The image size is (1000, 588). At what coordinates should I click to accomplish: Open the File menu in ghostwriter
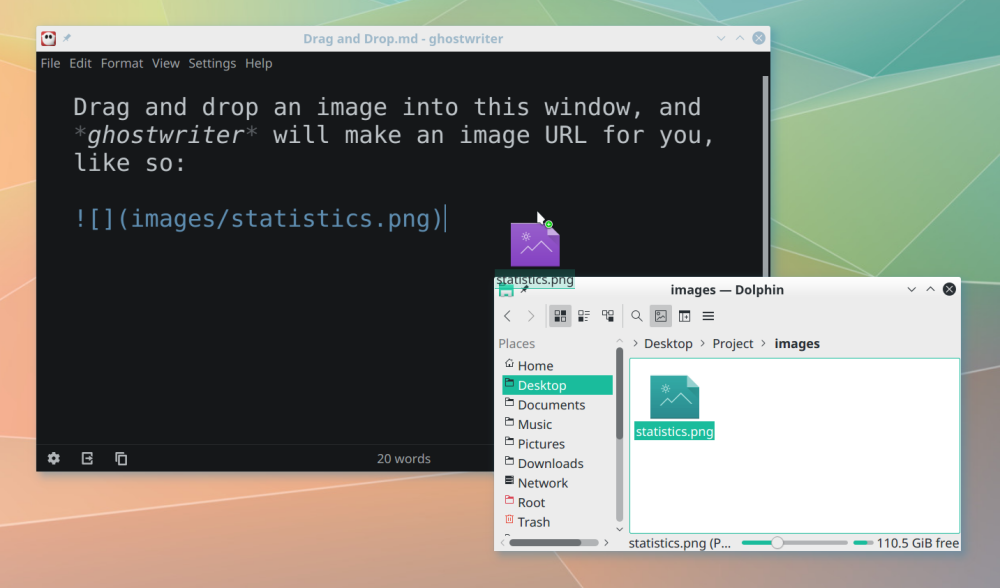point(50,63)
